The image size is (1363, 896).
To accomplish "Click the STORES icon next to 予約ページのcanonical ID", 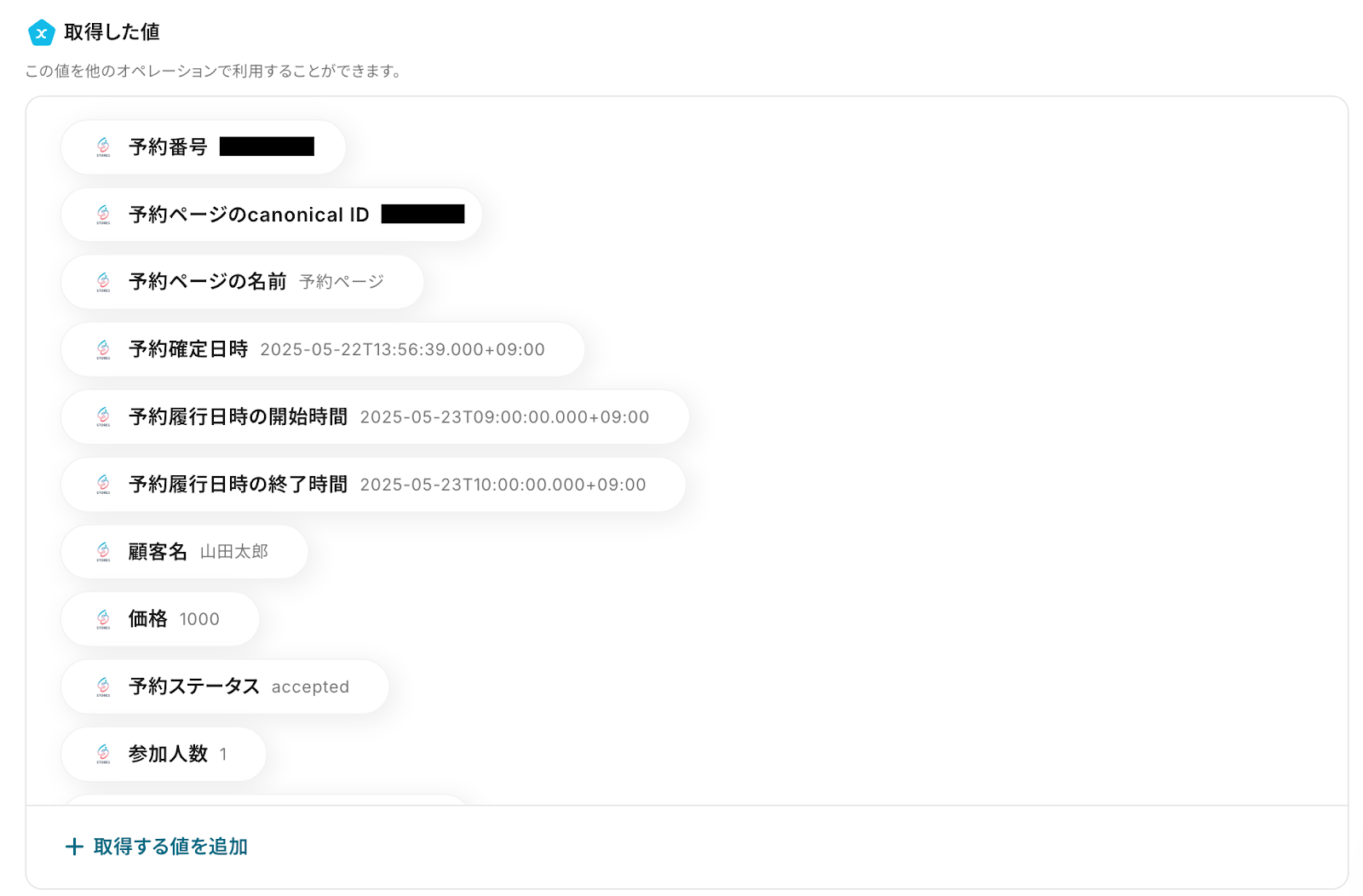I will (x=103, y=215).
